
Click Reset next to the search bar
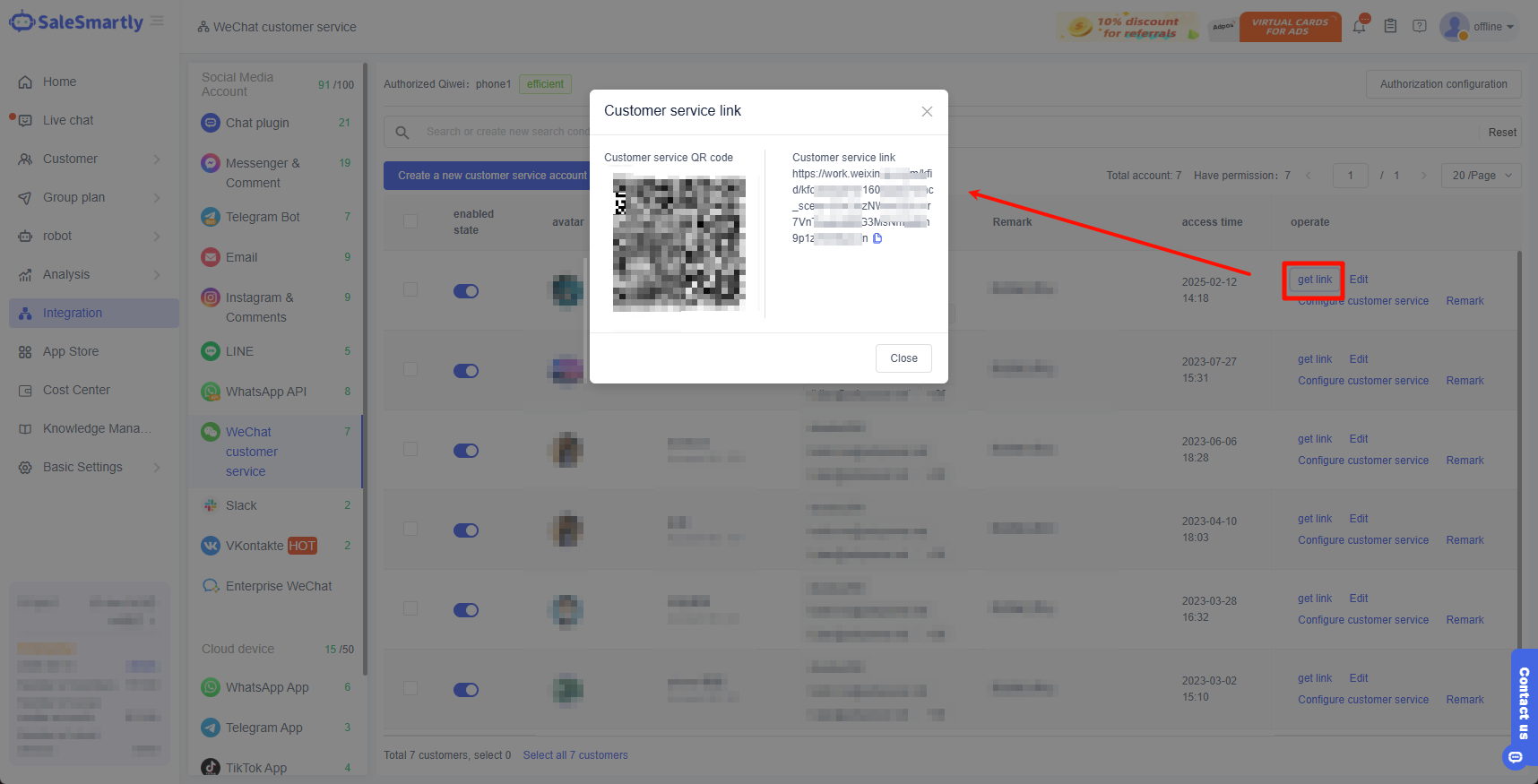(x=1502, y=133)
